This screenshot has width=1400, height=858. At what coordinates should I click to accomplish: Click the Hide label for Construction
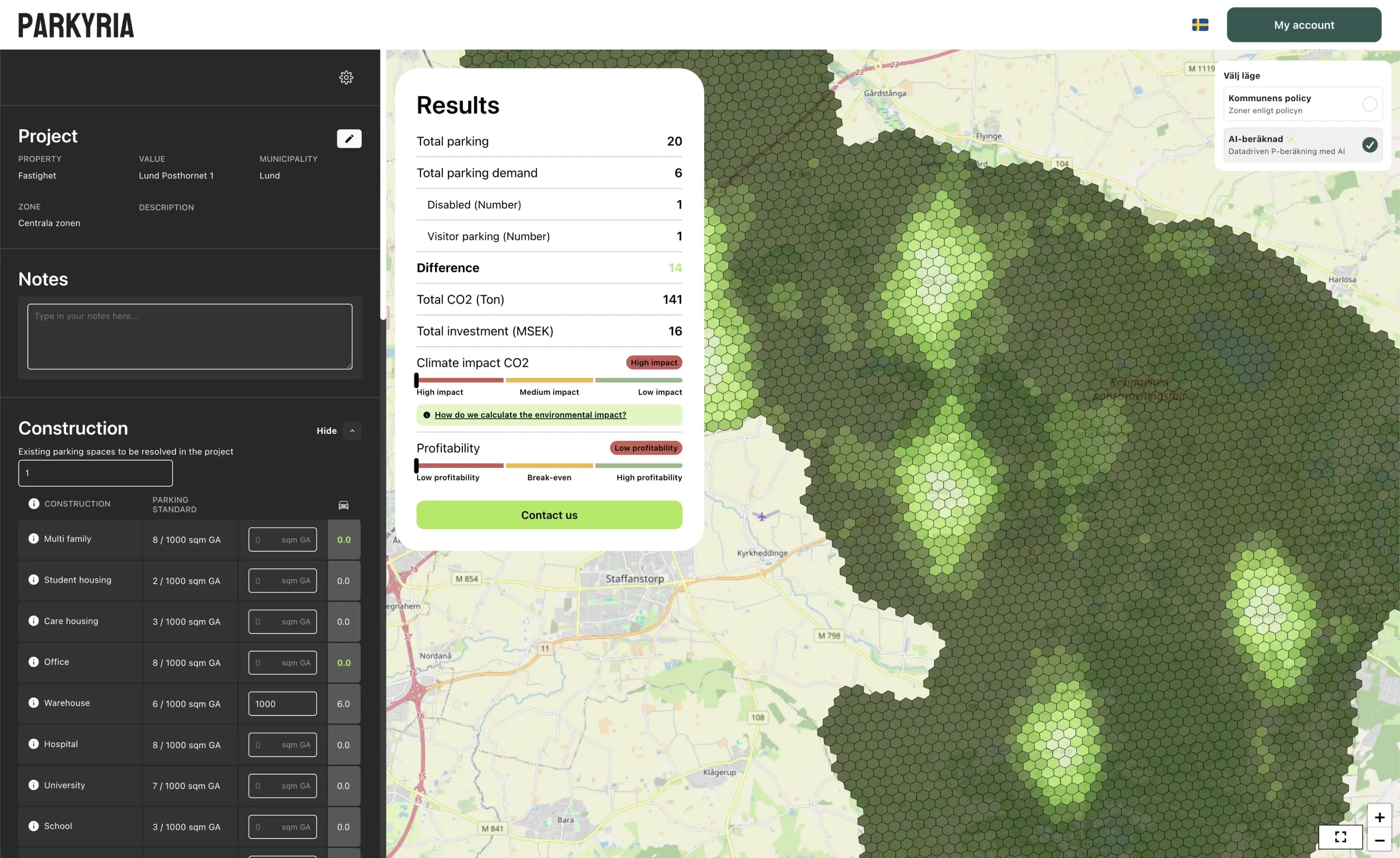(x=326, y=431)
